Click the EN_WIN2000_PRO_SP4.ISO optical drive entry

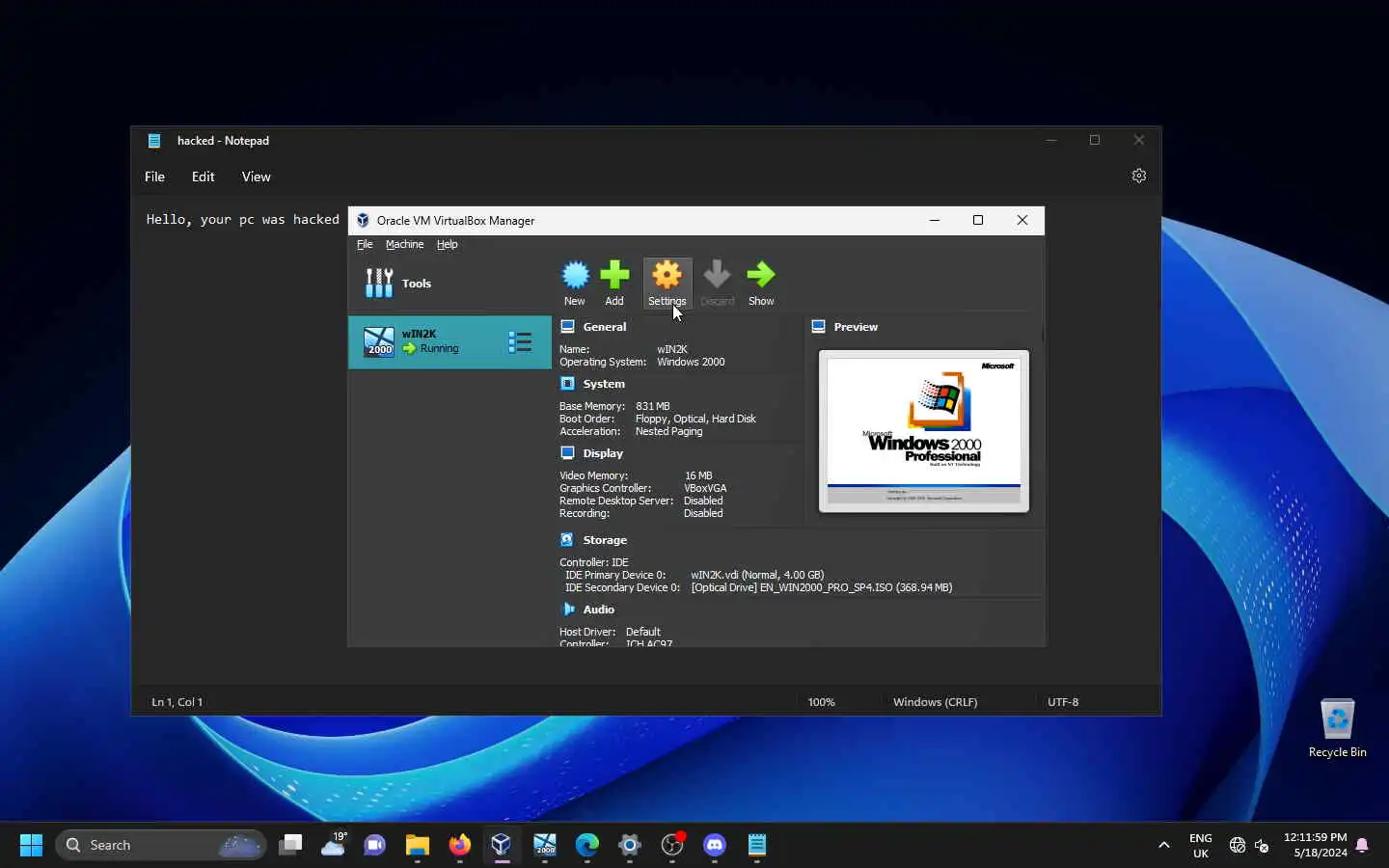click(822, 587)
